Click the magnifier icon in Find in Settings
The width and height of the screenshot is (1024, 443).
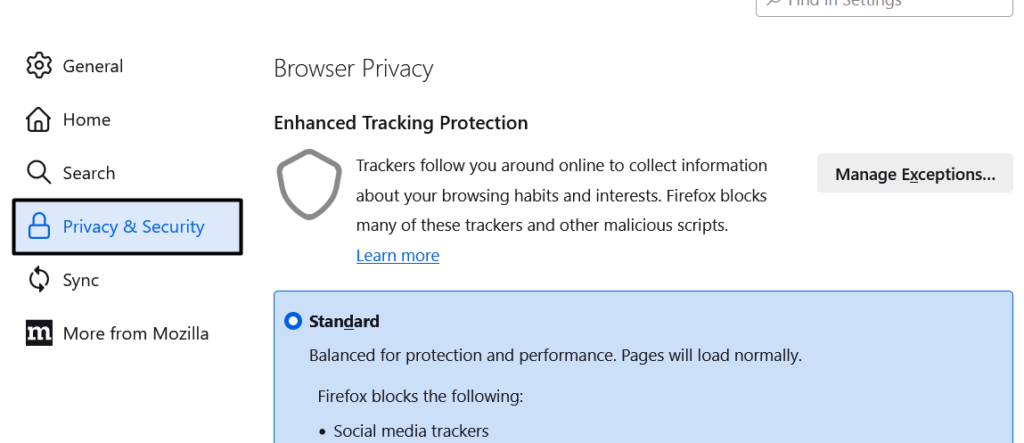[773, 3]
